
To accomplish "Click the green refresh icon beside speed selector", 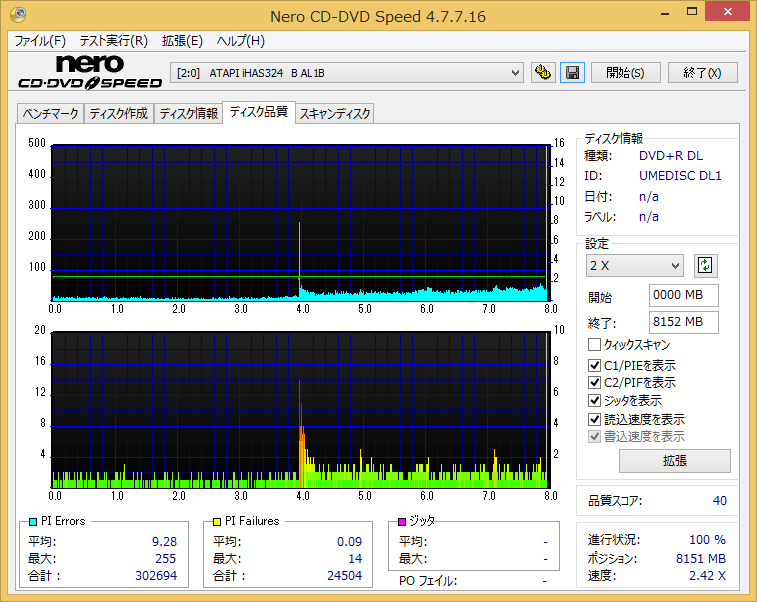I will (x=705, y=266).
